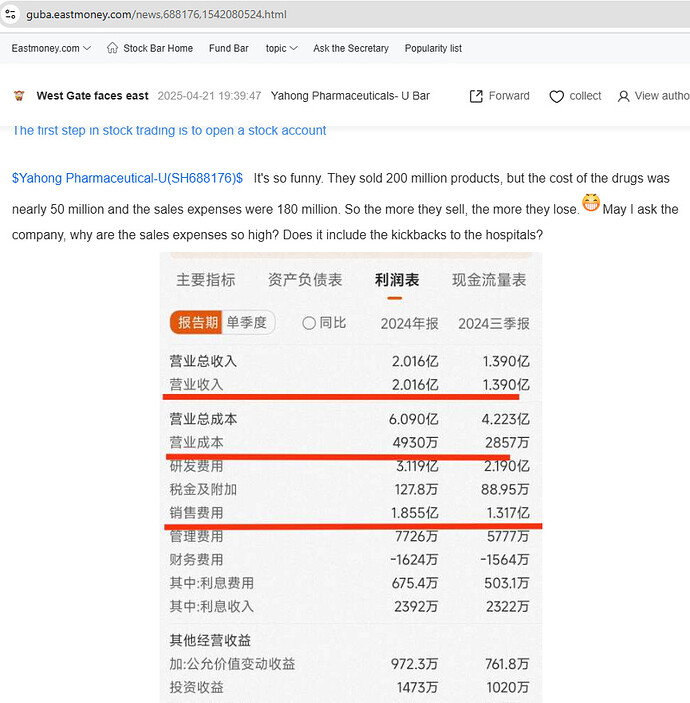Click the 其他经营收益 section heading
This screenshot has height=703, width=690.
point(210,640)
